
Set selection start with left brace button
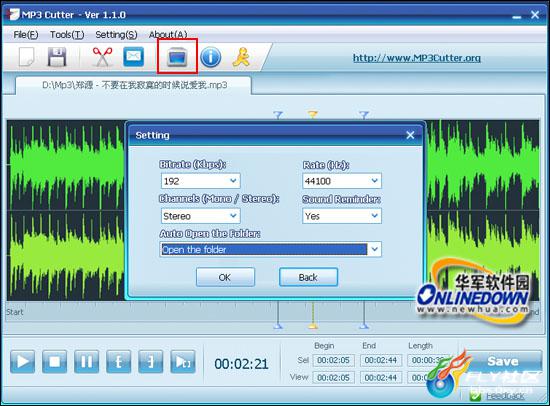tap(119, 361)
